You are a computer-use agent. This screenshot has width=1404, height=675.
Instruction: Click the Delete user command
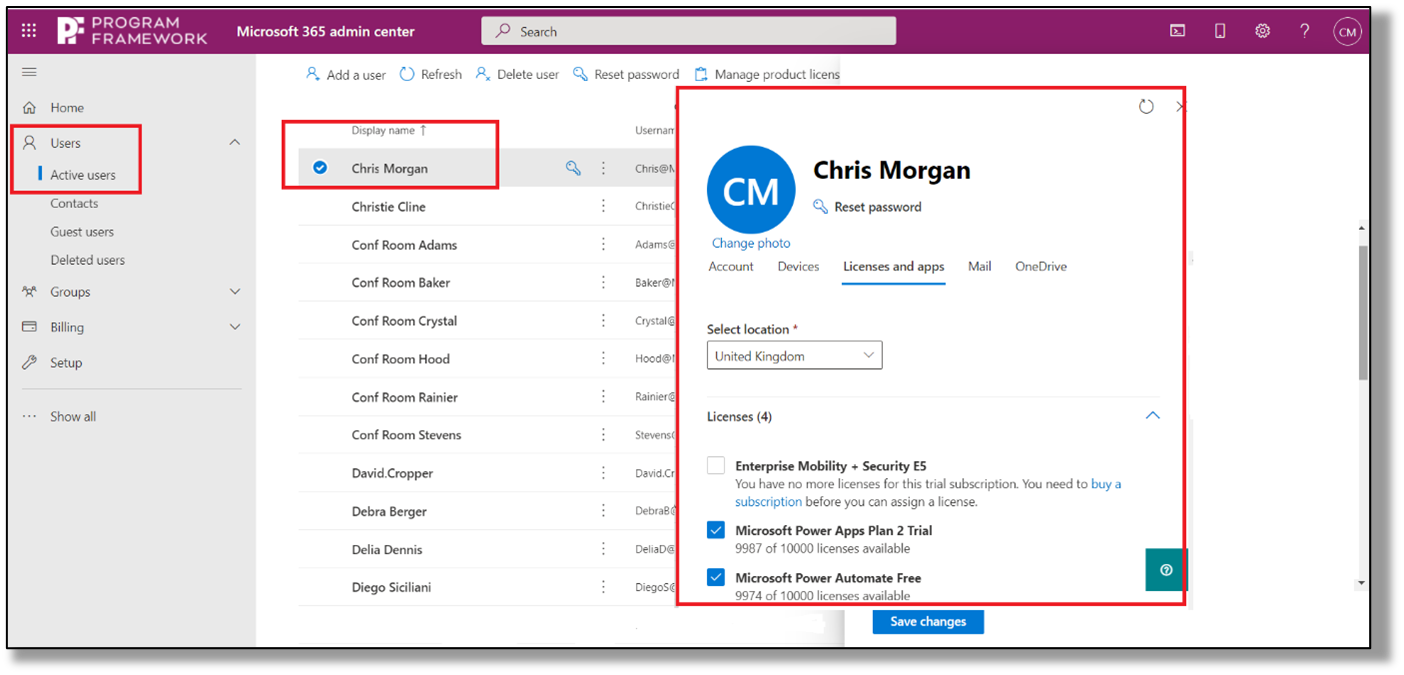[x=517, y=75]
